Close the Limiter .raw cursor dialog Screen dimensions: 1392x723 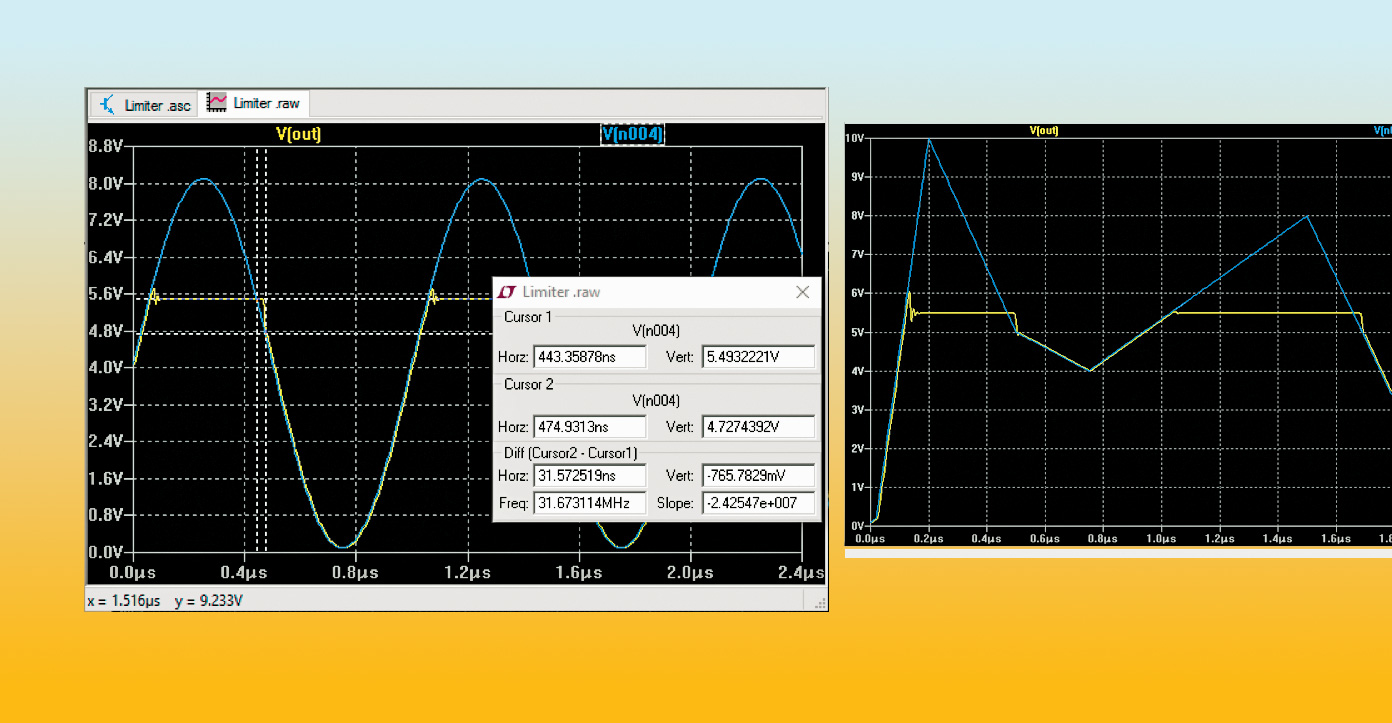click(x=802, y=292)
